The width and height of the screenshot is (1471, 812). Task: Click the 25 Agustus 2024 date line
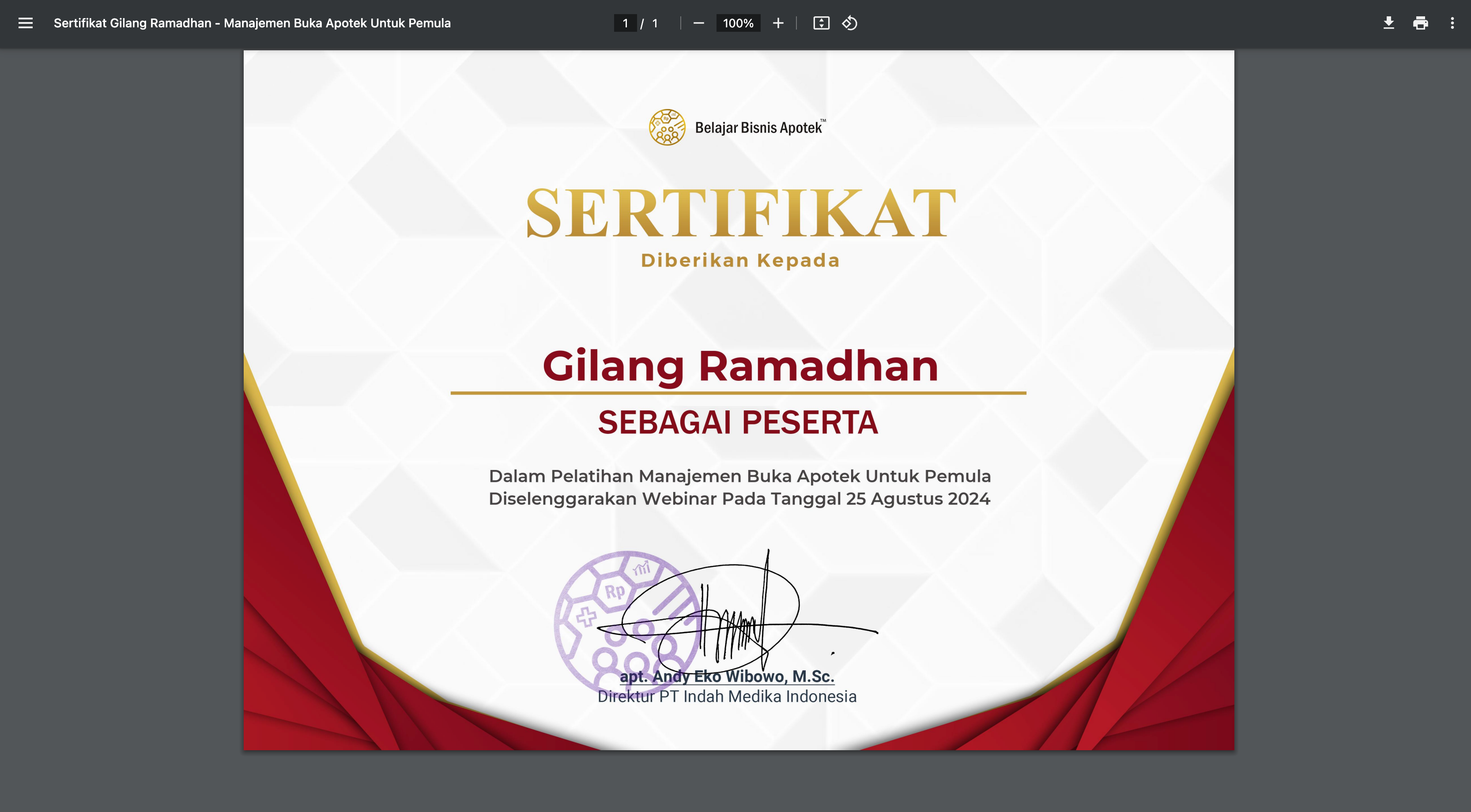(739, 499)
